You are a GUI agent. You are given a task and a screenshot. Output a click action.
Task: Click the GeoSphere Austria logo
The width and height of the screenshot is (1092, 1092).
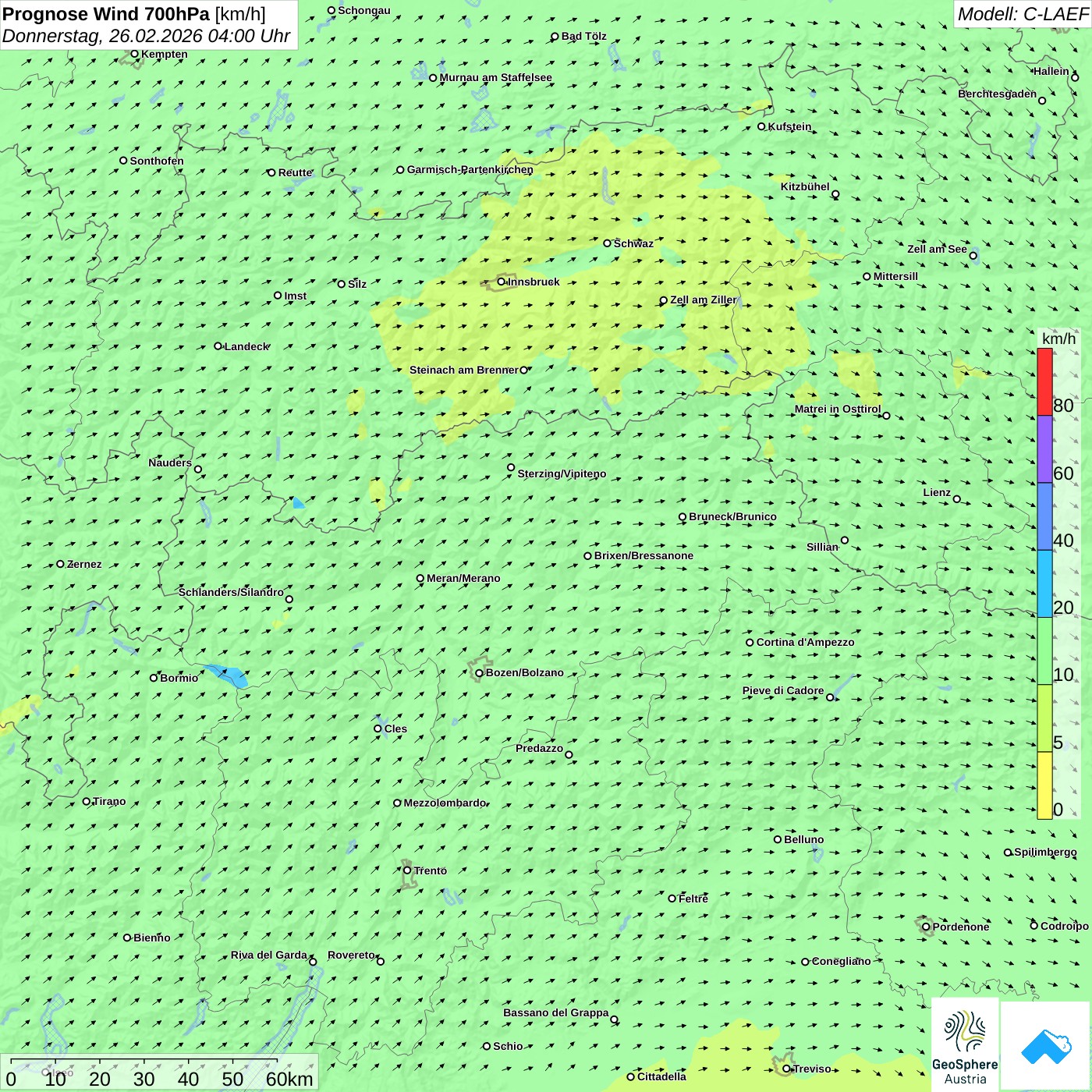click(965, 1044)
